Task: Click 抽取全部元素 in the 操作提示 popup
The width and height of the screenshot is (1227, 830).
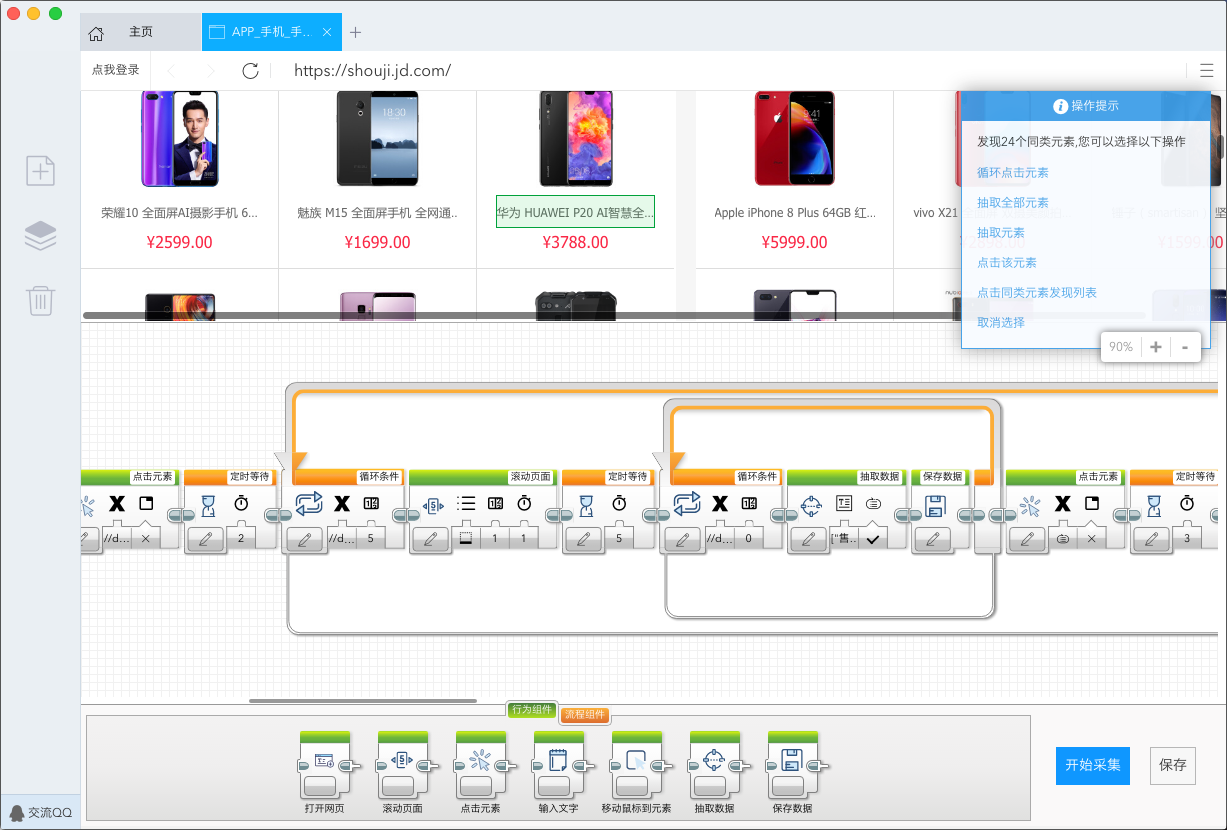Action: pos(1013,203)
